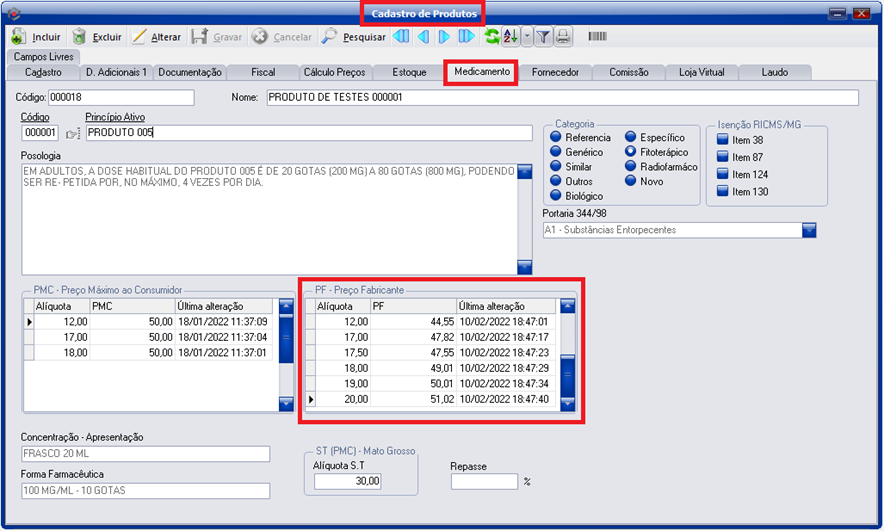Jump to the last record arrow
The image size is (884, 531).
tap(467, 37)
